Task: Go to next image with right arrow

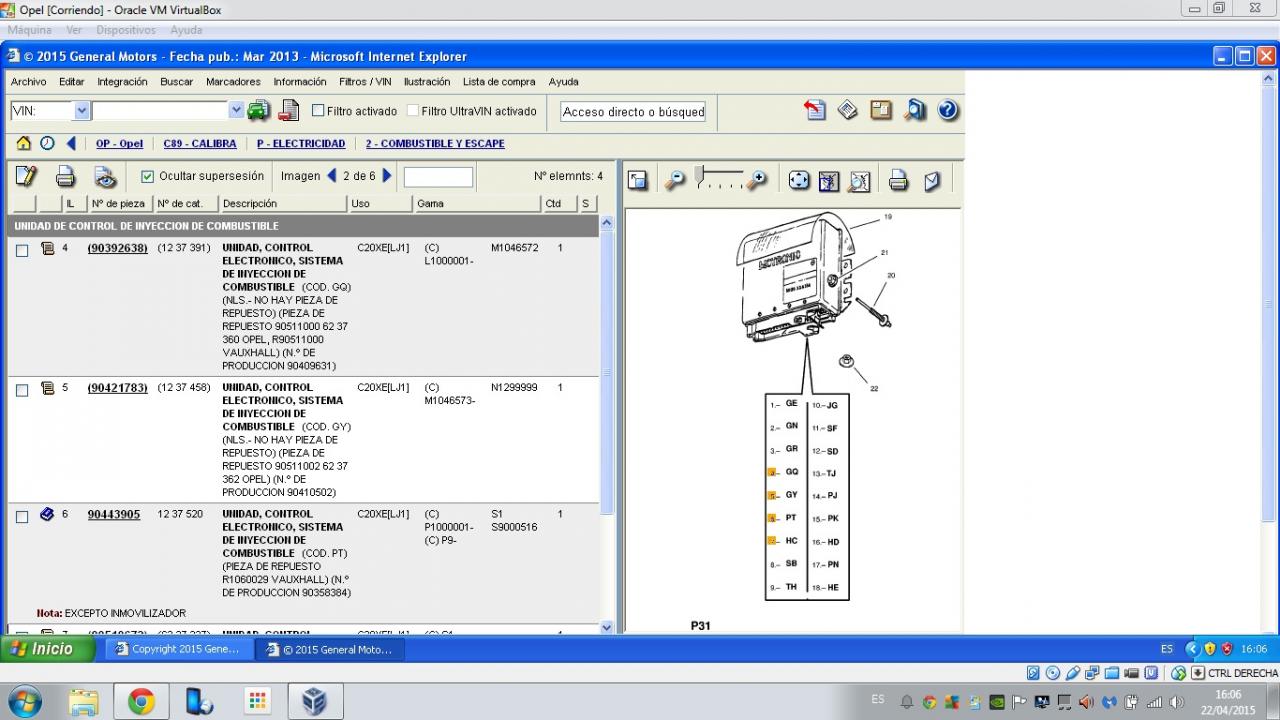Action: (x=387, y=176)
